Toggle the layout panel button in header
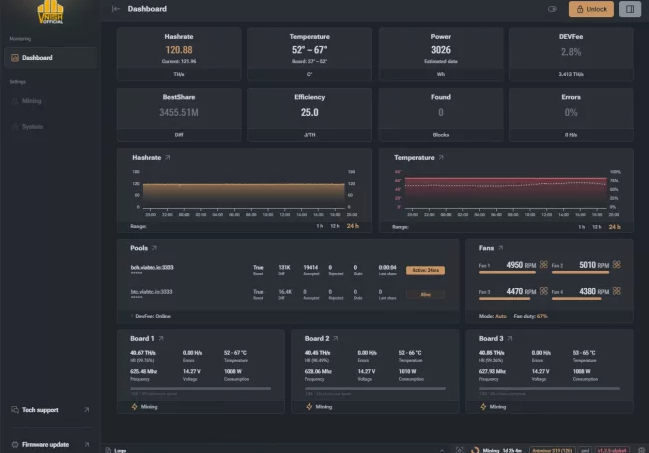Viewport: 649px width, 453px height. (630, 9)
